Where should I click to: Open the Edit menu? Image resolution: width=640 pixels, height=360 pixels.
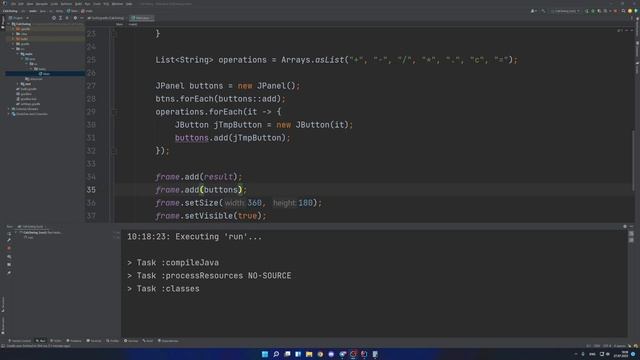coord(21,4)
